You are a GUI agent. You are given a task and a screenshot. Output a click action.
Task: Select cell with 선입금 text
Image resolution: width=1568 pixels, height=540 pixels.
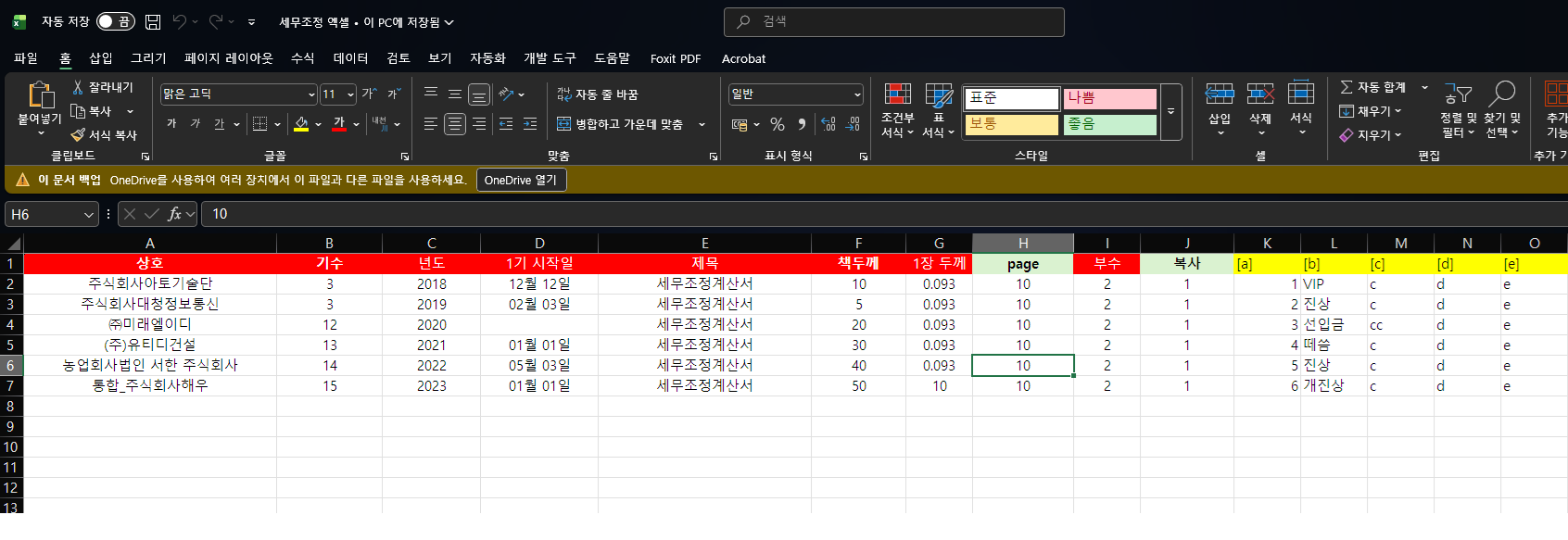1334,325
